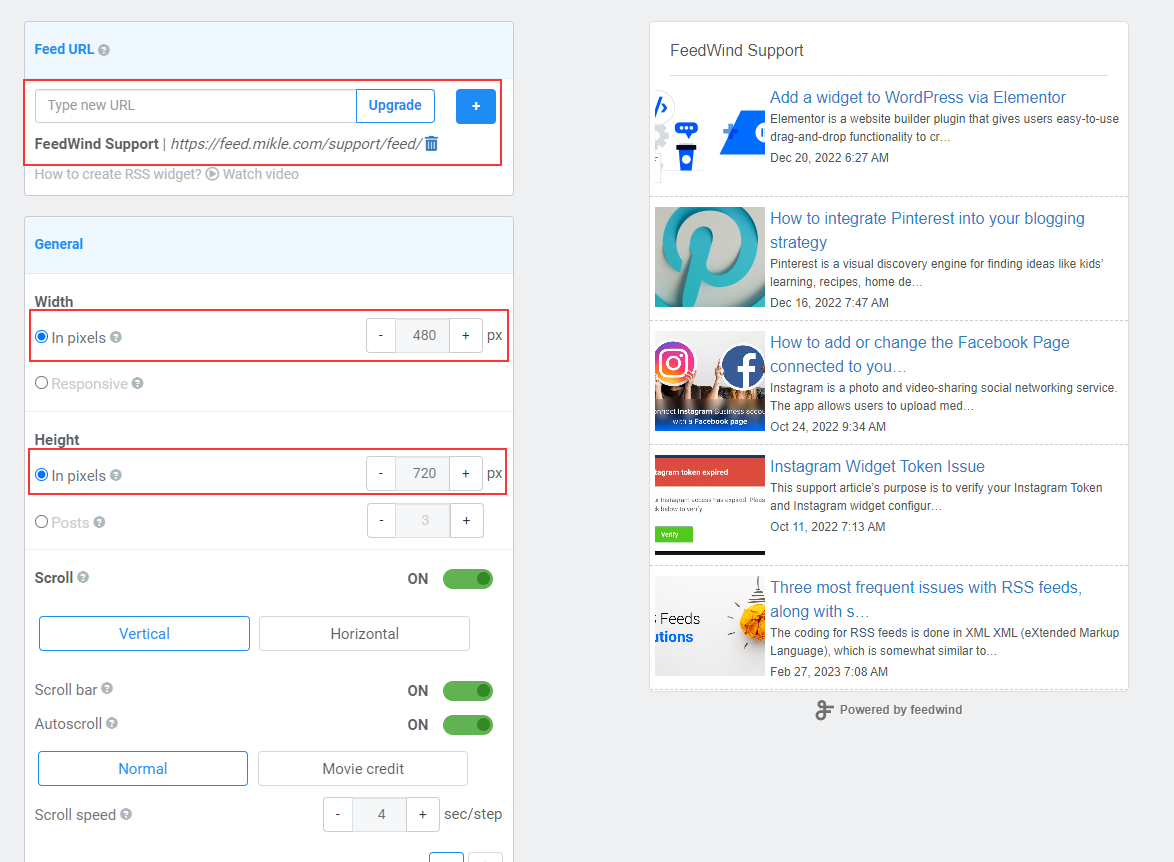
Task: Open help icon beside Scroll bar
Action: (107, 688)
